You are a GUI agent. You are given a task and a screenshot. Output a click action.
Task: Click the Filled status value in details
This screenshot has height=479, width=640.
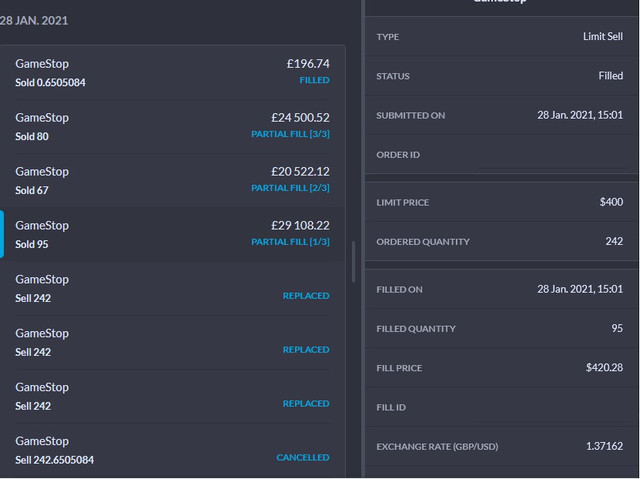coord(611,75)
